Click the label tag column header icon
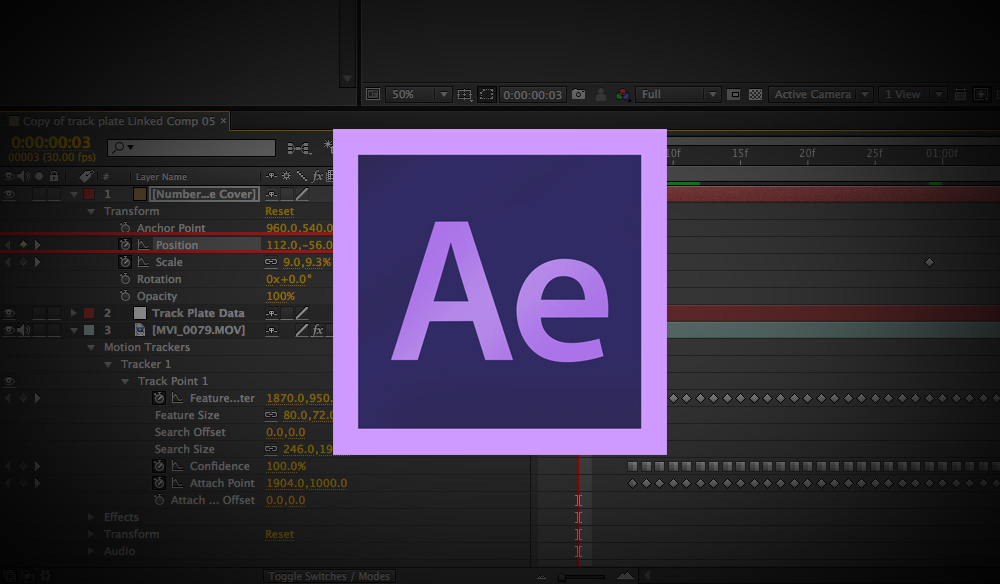The image size is (1000, 584). (x=86, y=176)
